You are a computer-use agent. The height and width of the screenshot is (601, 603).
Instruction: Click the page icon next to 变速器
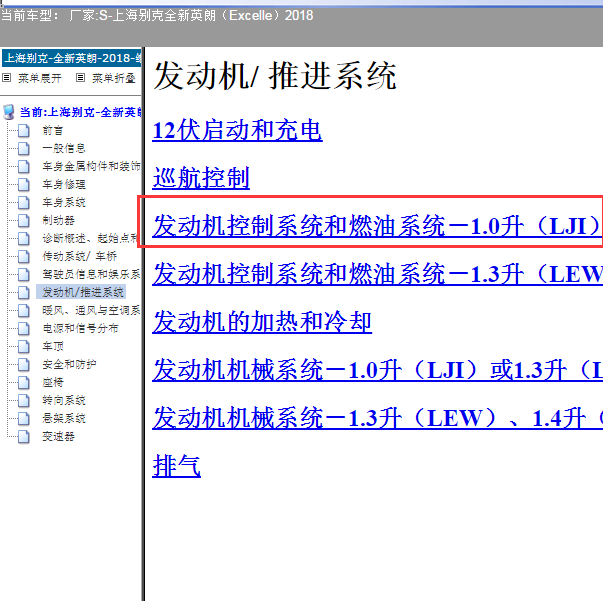click(24, 436)
